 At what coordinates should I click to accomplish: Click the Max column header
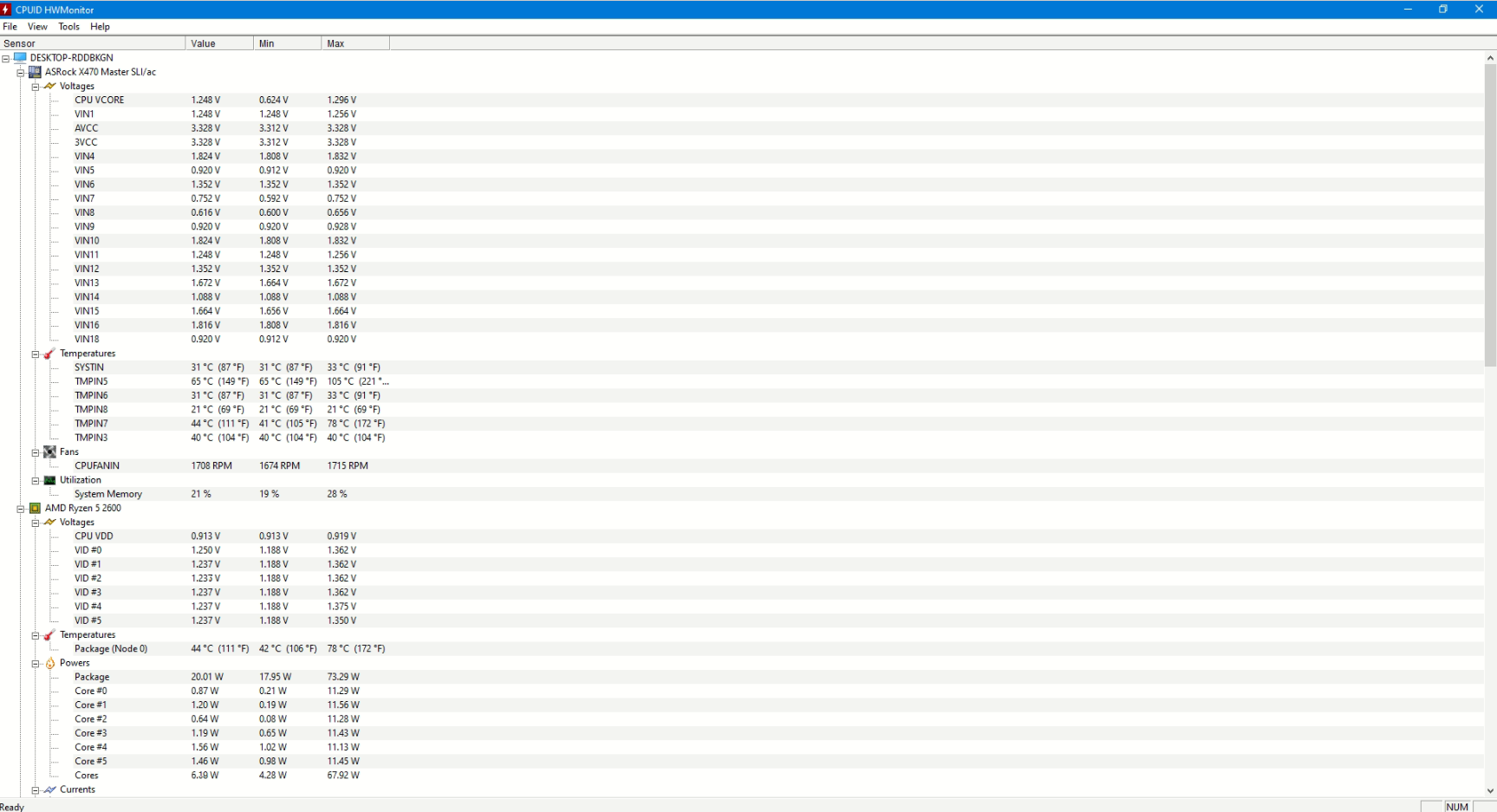click(355, 43)
